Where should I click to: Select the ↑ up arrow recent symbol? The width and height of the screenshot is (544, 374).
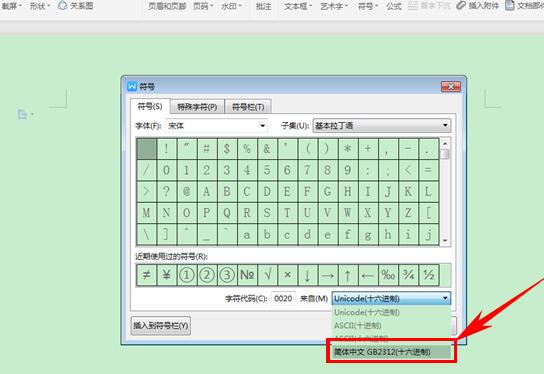(348, 275)
